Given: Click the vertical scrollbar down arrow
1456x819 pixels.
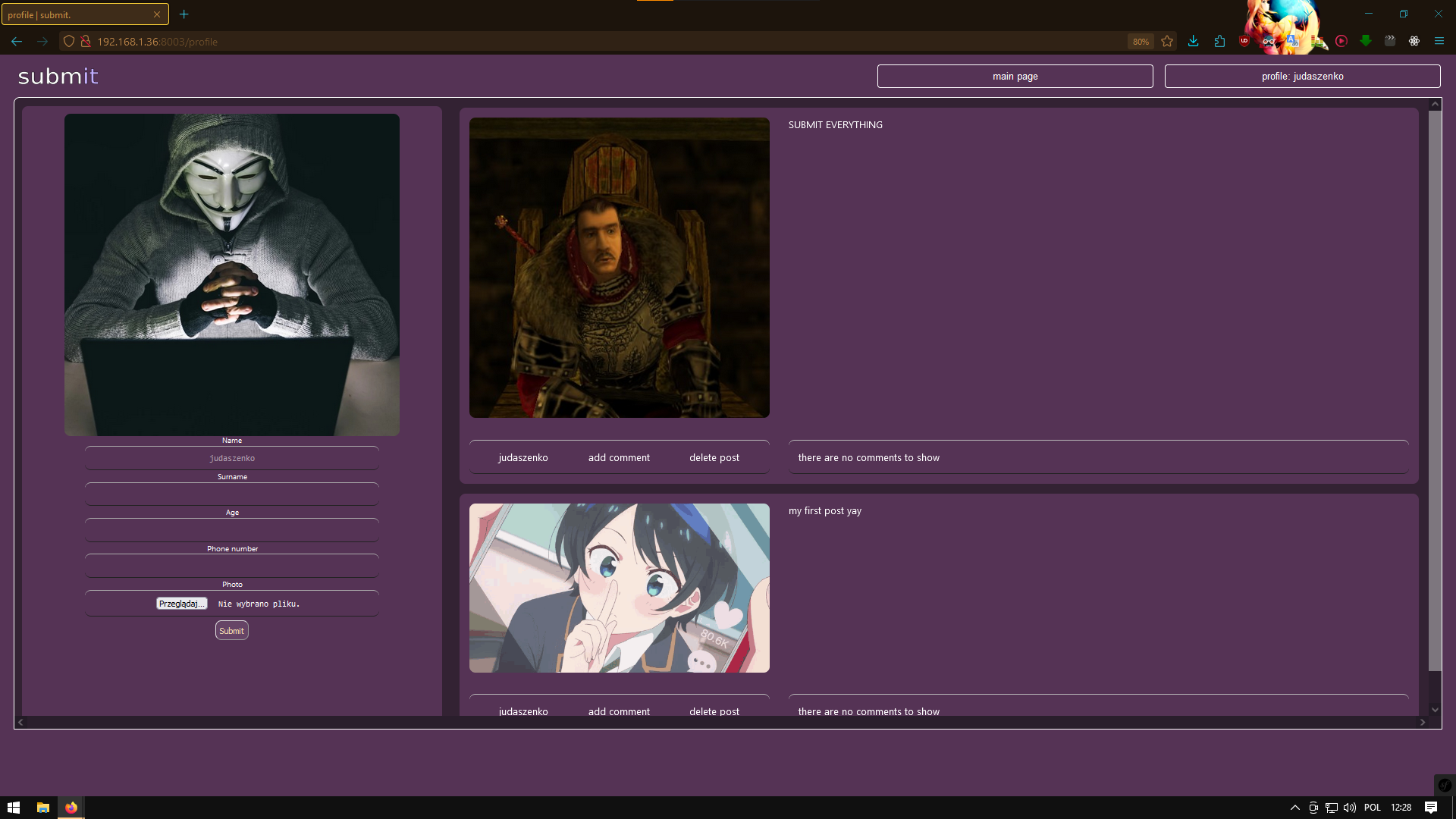Looking at the screenshot, I should [x=1435, y=710].
